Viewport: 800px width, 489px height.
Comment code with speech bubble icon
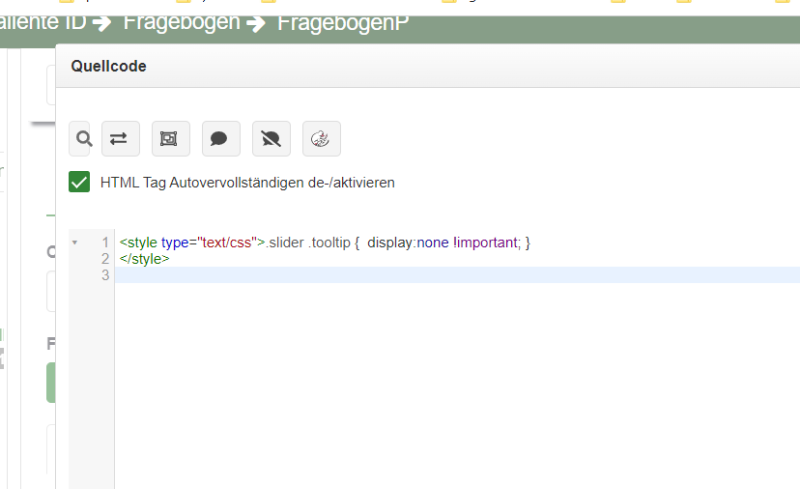pyautogui.click(x=220, y=139)
